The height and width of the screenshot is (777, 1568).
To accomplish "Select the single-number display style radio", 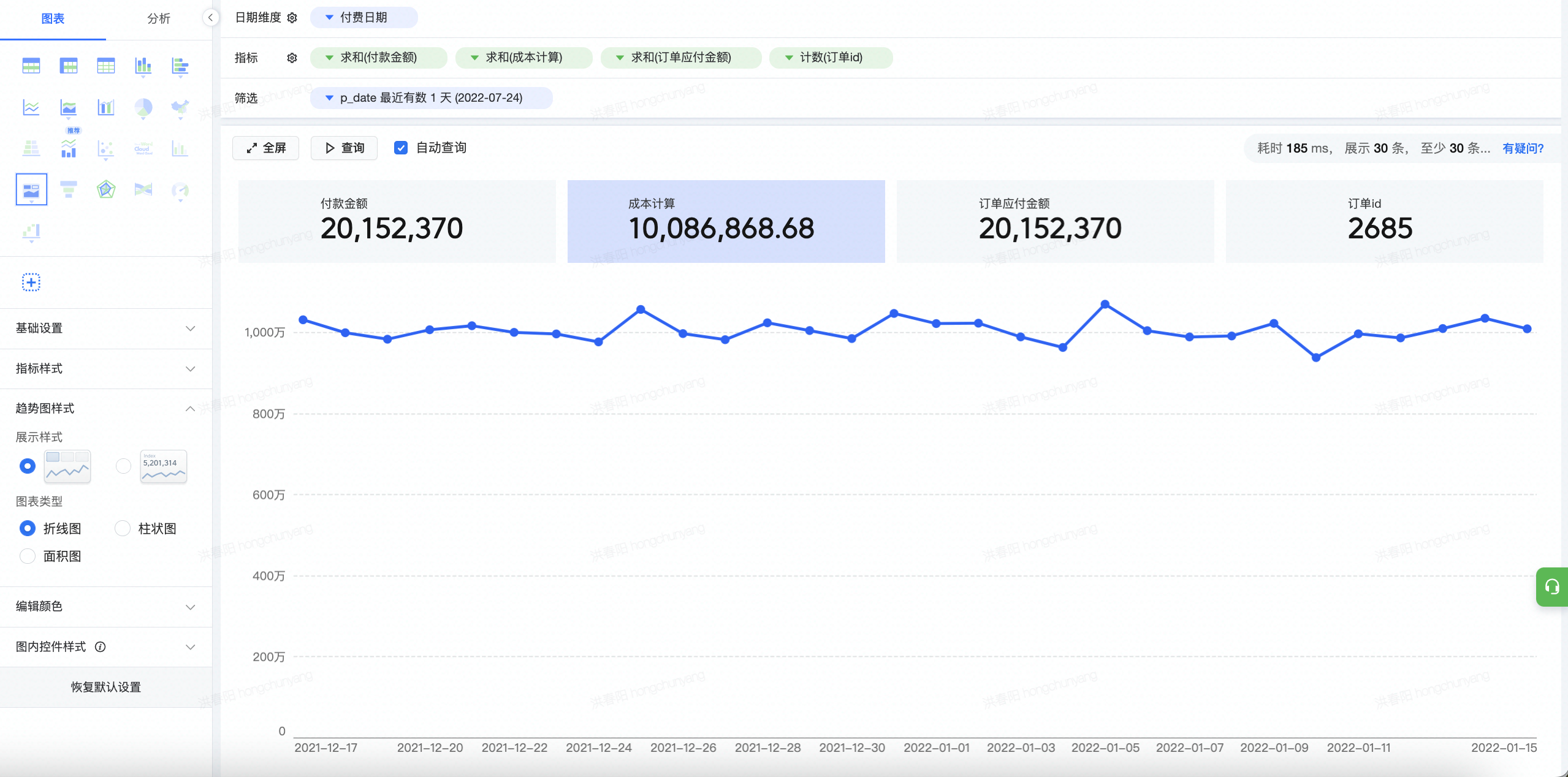I will point(123,466).
